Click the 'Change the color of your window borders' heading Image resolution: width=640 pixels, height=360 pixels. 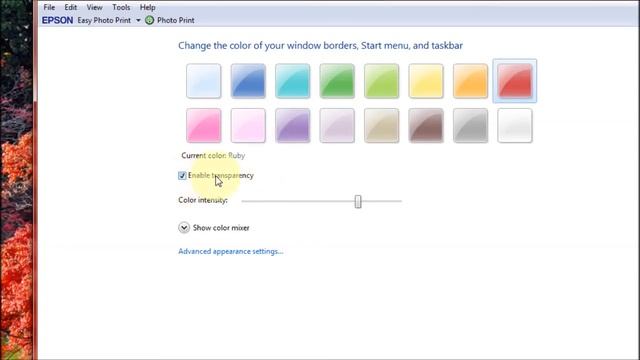[x=320, y=46]
